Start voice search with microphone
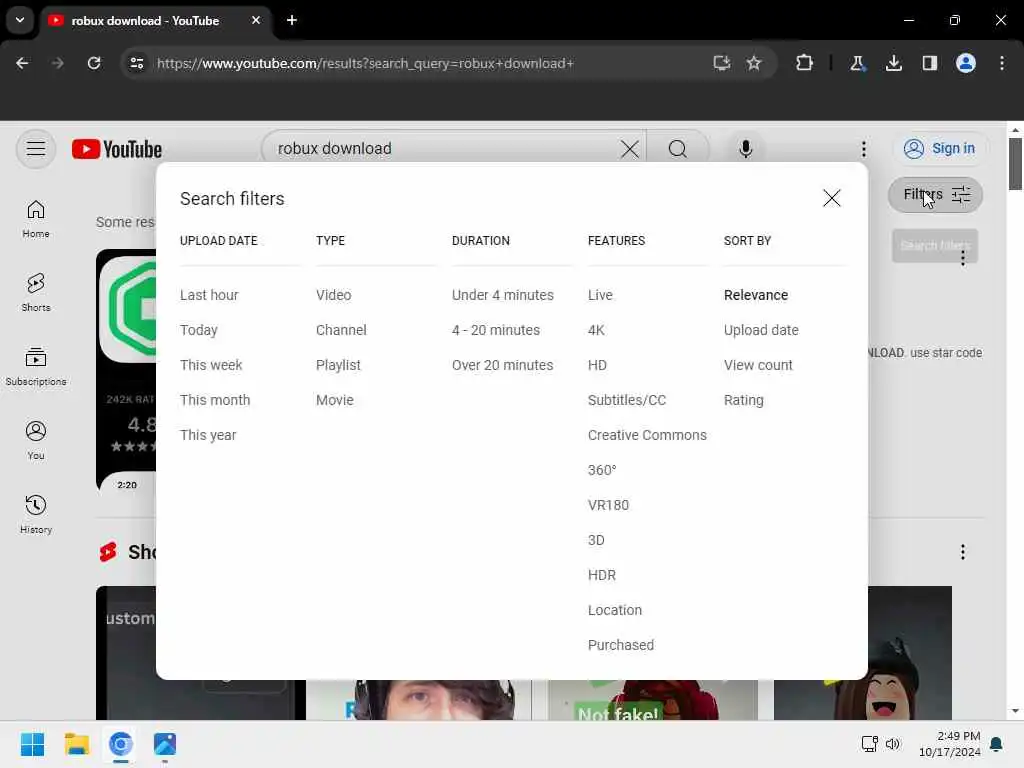 coord(746,149)
